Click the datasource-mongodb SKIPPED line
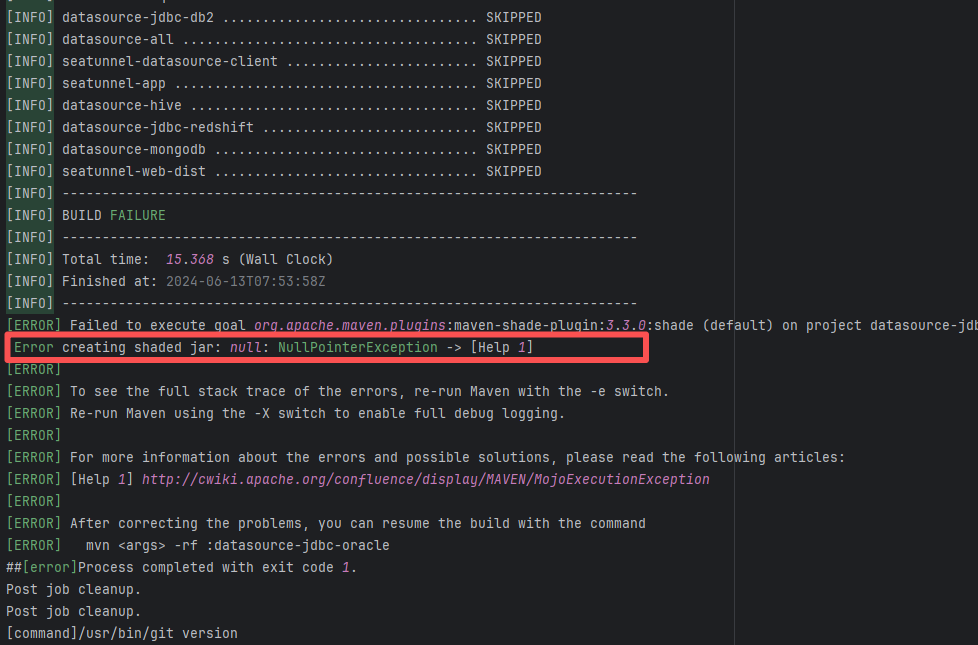Image resolution: width=978 pixels, height=645 pixels. (300, 149)
